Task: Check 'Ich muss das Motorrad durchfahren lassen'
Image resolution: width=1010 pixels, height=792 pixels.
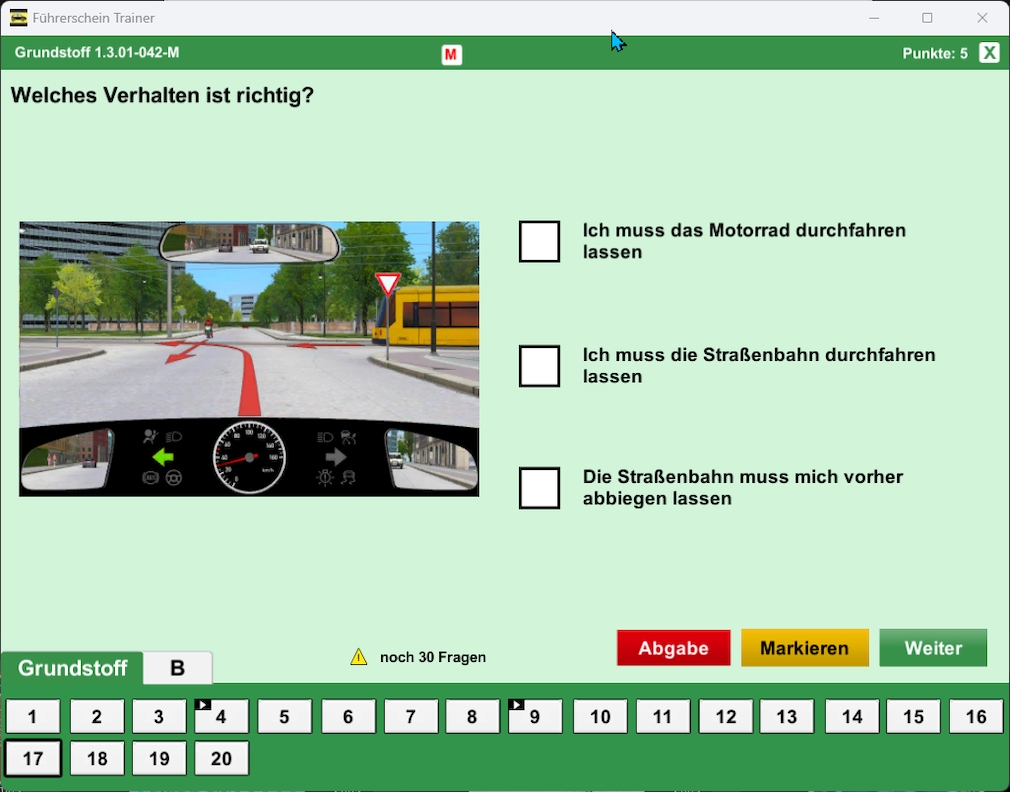Action: point(539,242)
